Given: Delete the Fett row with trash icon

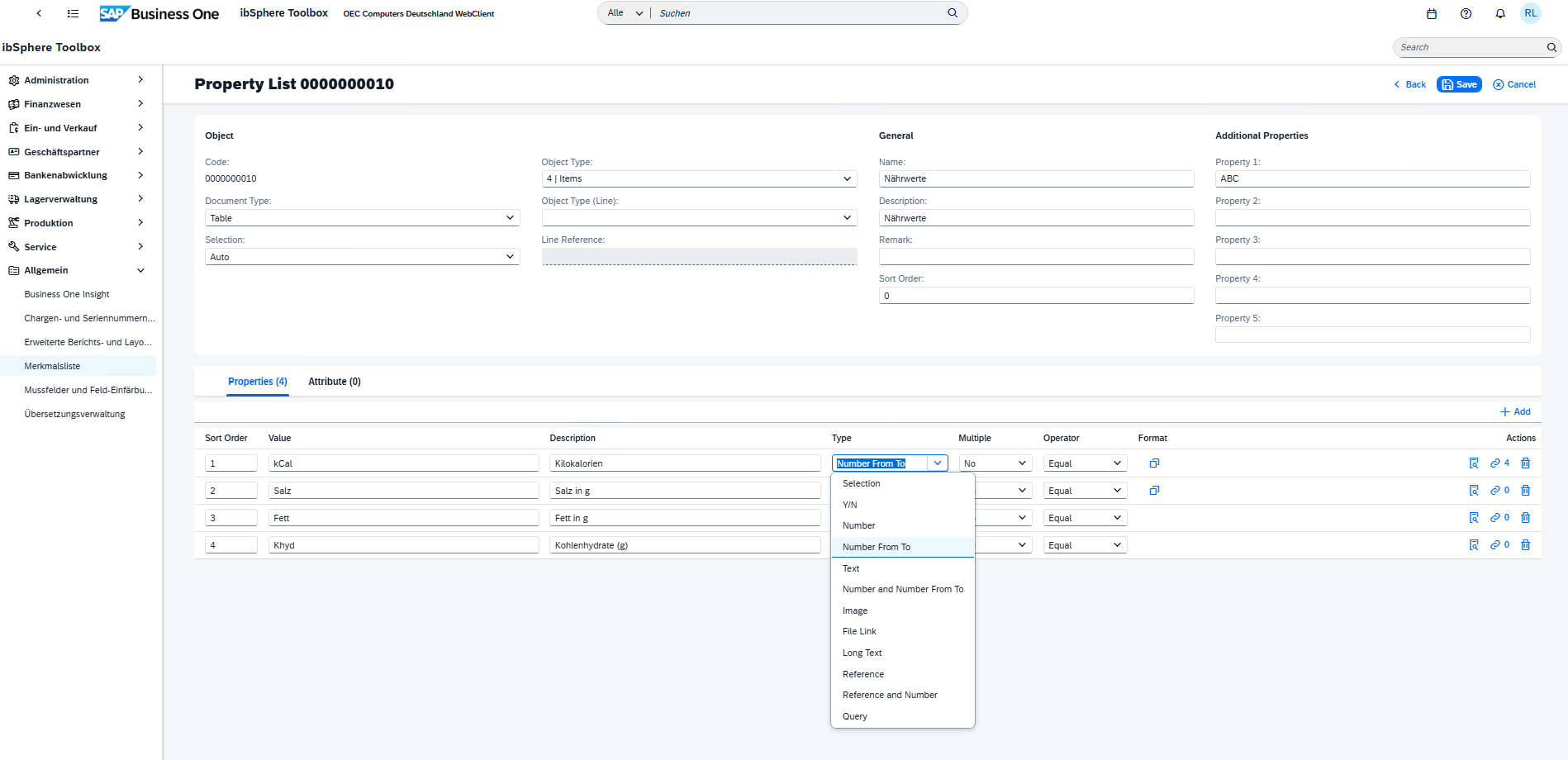Looking at the screenshot, I should [x=1526, y=518].
